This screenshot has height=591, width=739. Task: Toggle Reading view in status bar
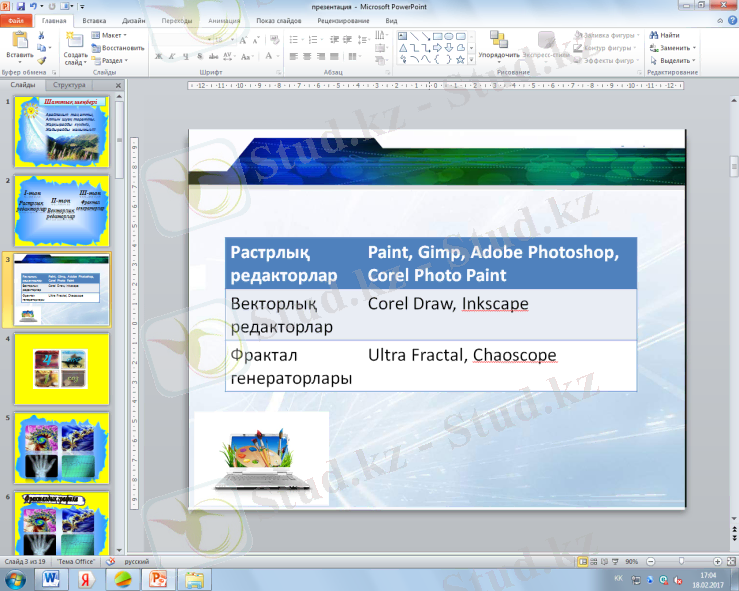(603, 561)
